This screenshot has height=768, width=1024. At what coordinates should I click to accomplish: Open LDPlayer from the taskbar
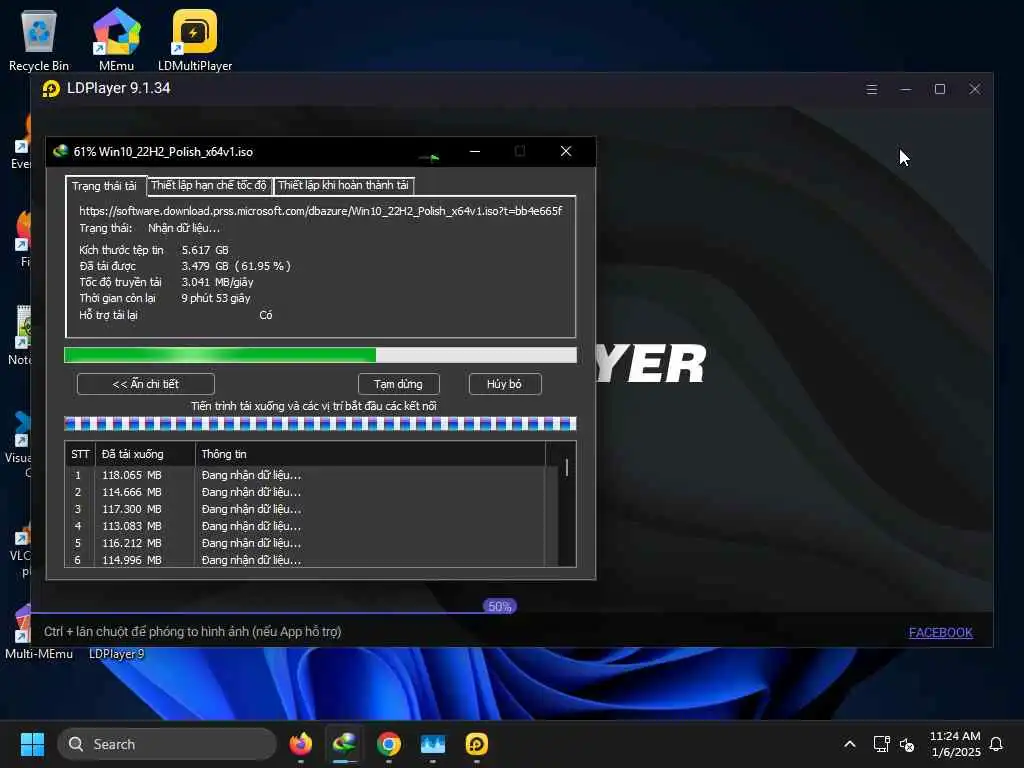click(x=476, y=744)
